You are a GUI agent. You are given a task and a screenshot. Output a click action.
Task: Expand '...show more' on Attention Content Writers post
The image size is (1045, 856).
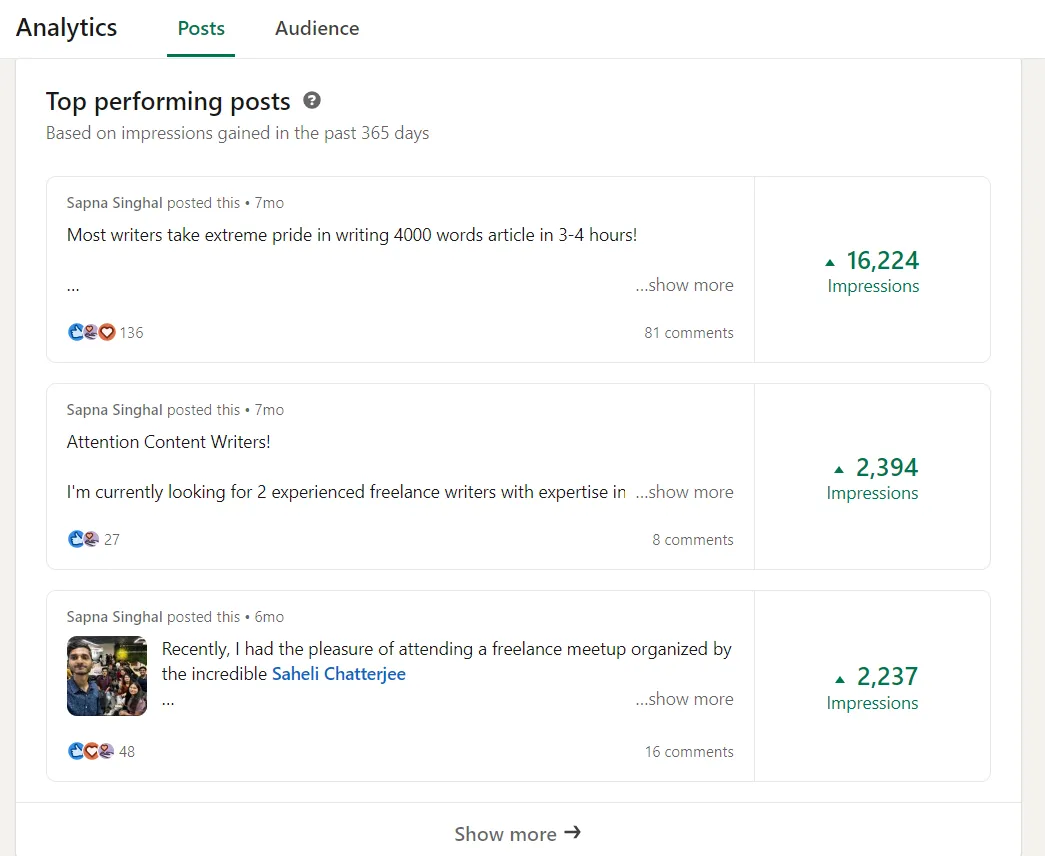tap(684, 492)
